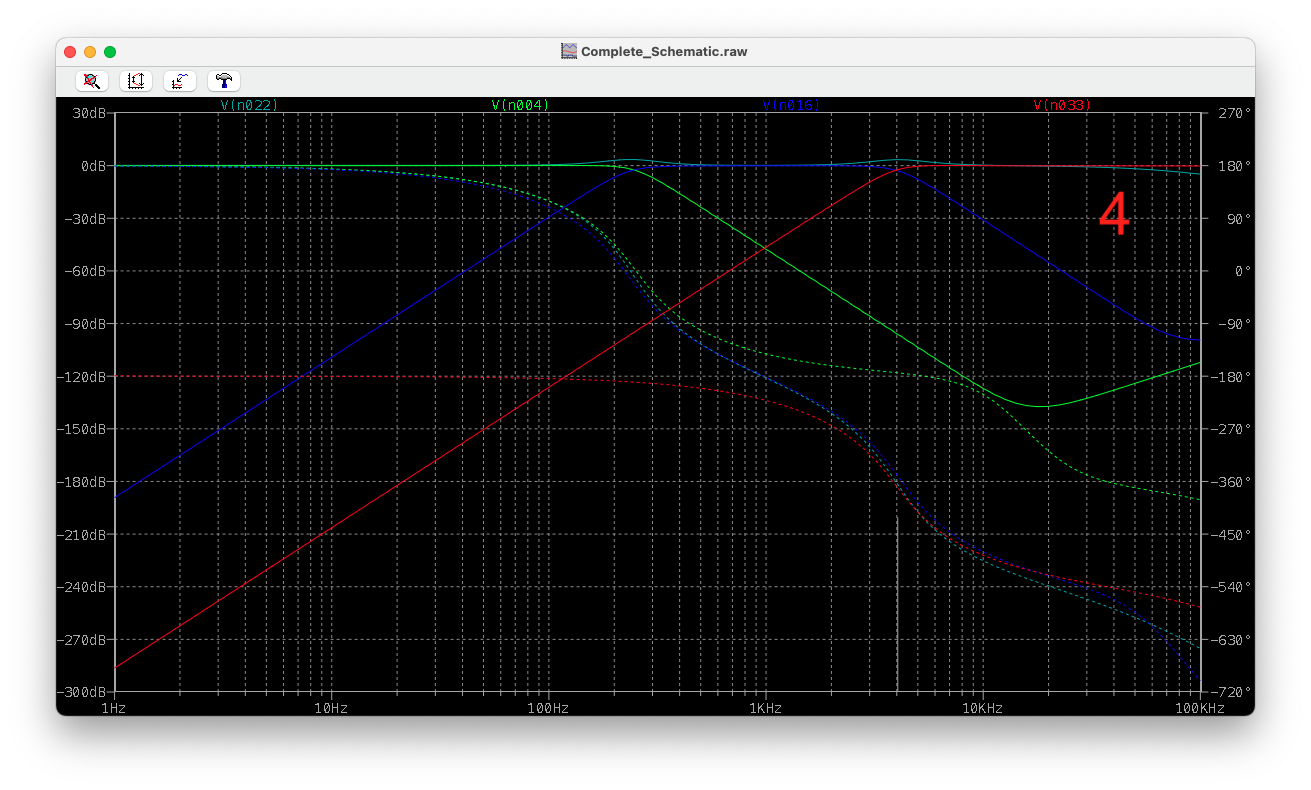Screen dimensions: 1311x790
Task: Click the Zoom to Fit magnifier icon
Action: (91, 81)
